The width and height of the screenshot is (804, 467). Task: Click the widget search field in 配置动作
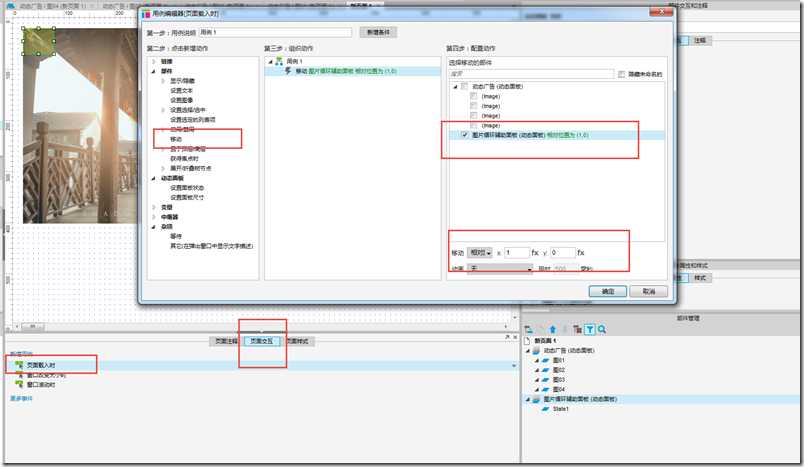[531, 74]
